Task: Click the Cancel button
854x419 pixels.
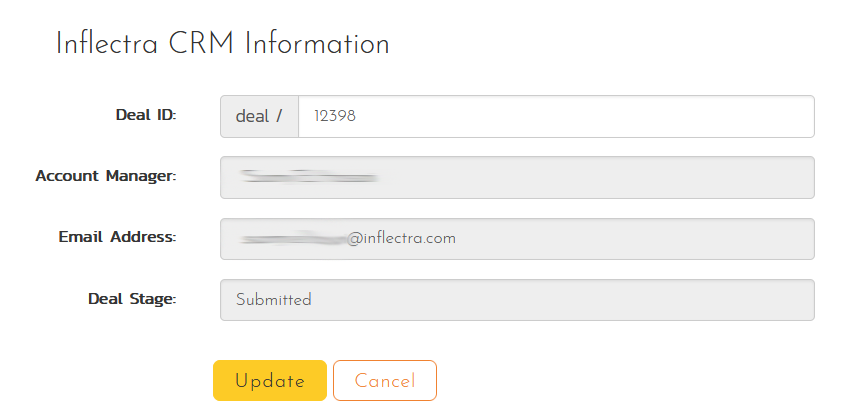Action: [x=384, y=381]
